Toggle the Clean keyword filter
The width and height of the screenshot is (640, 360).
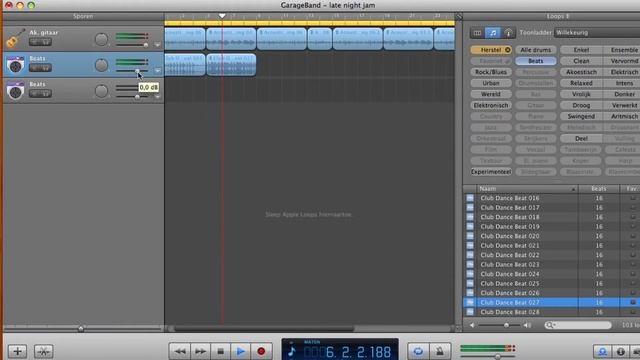click(581, 61)
